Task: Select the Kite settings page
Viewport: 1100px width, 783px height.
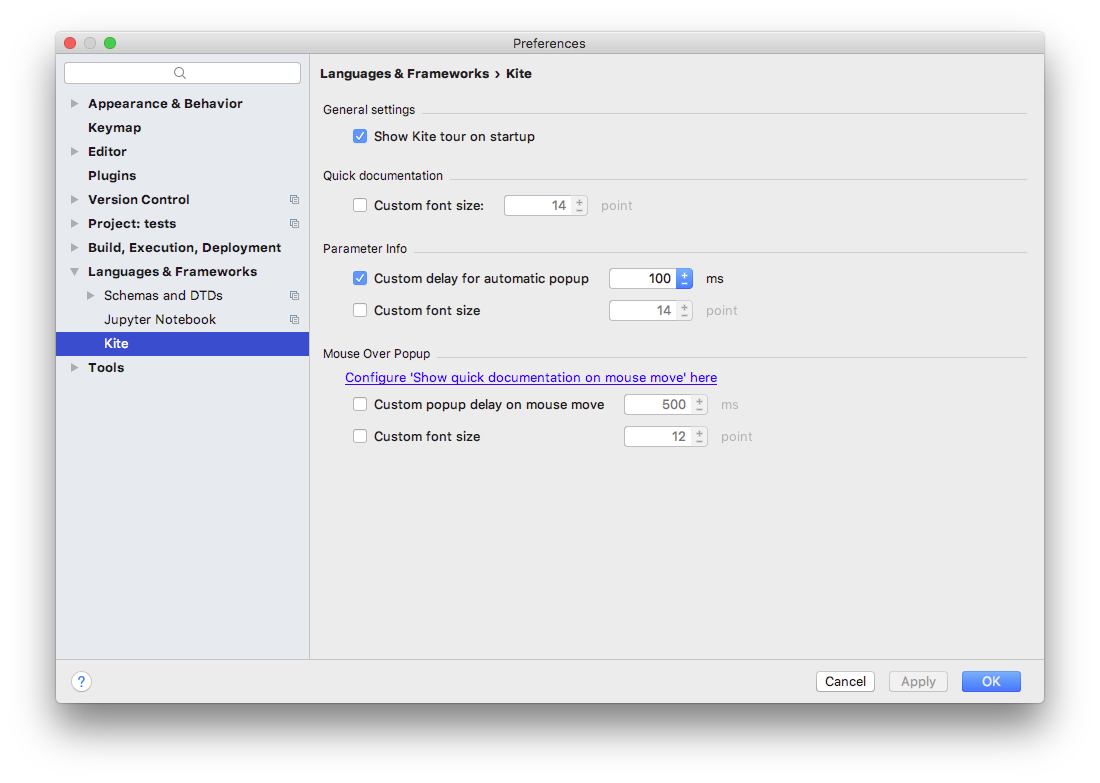Action: [x=182, y=344]
